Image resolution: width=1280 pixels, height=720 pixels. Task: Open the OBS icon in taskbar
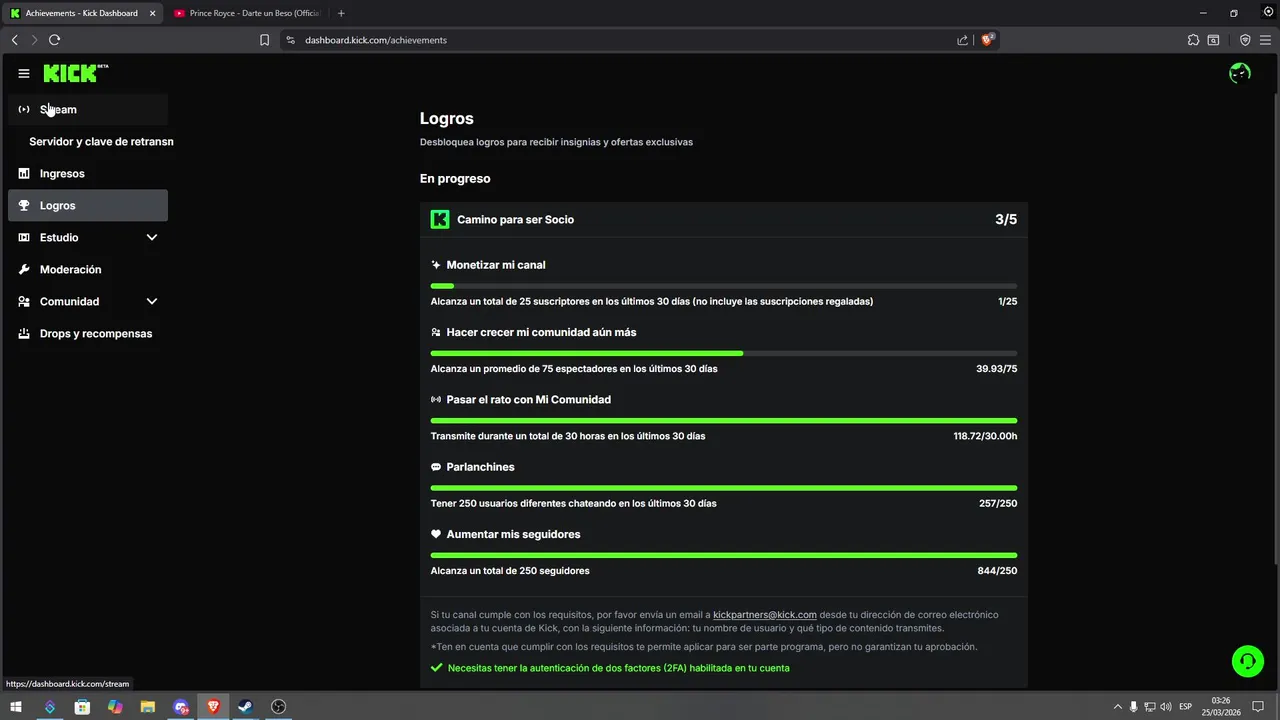point(279,707)
